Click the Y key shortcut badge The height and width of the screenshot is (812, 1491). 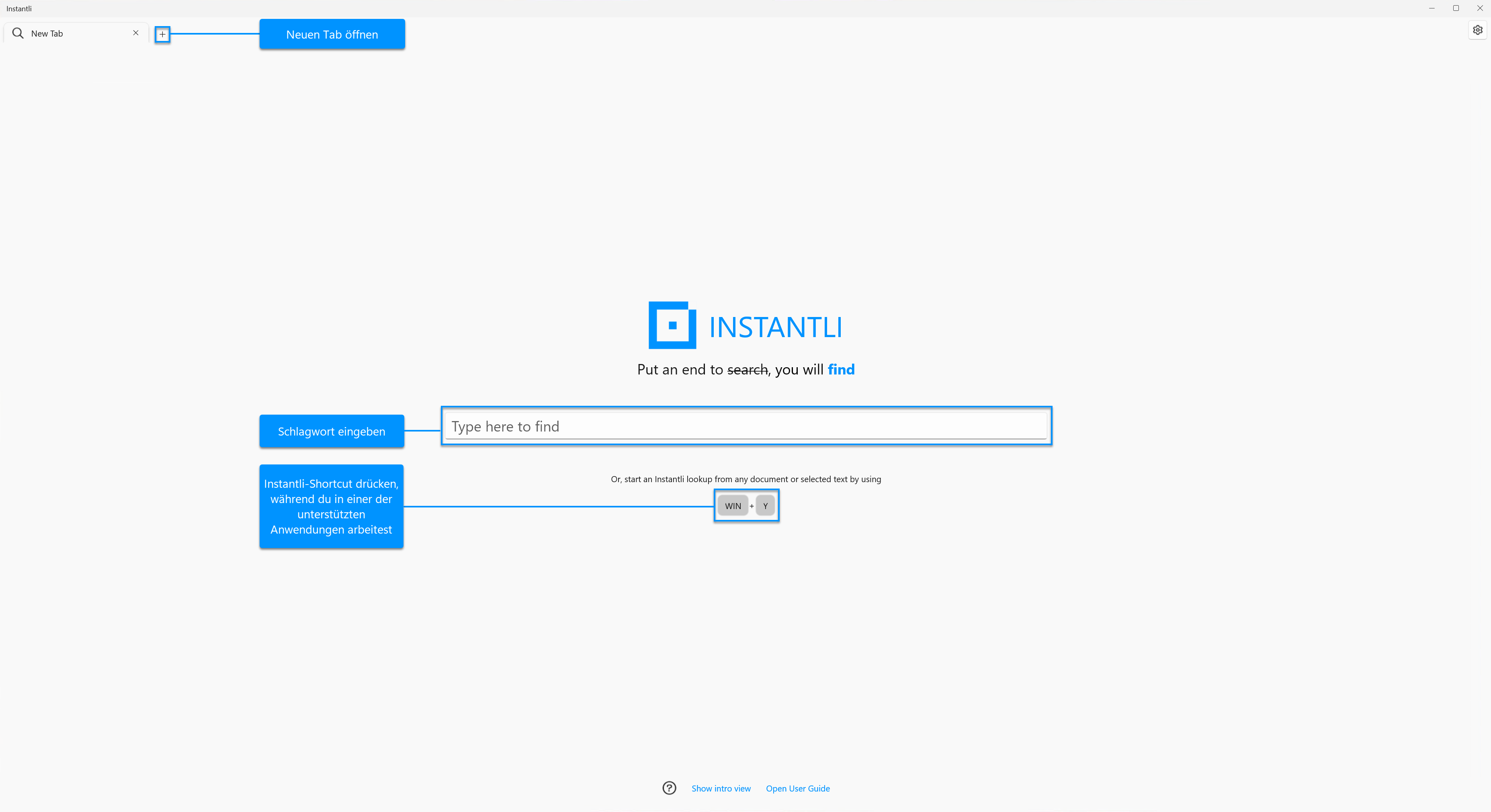(x=765, y=505)
